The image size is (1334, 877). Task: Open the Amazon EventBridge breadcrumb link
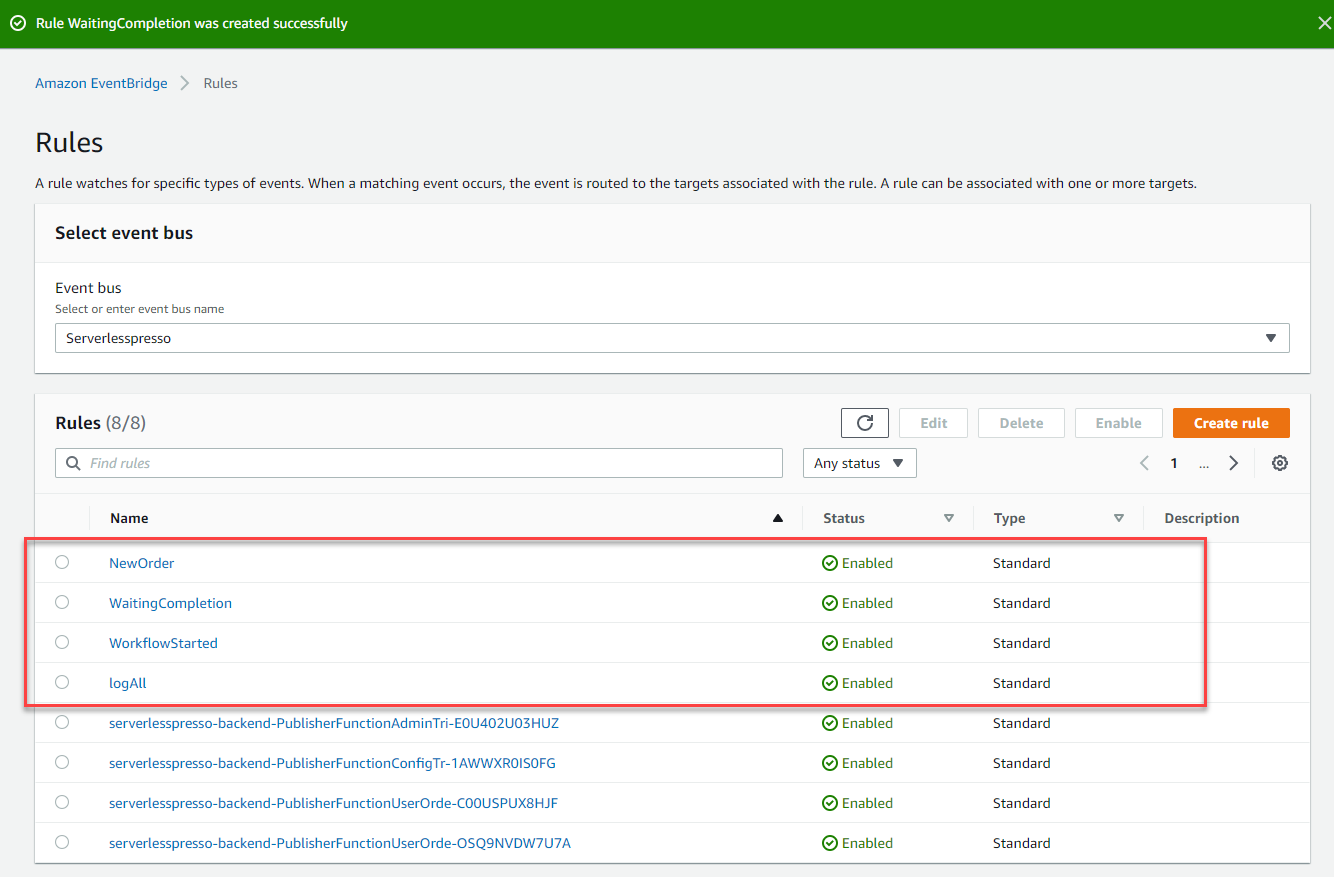point(101,83)
